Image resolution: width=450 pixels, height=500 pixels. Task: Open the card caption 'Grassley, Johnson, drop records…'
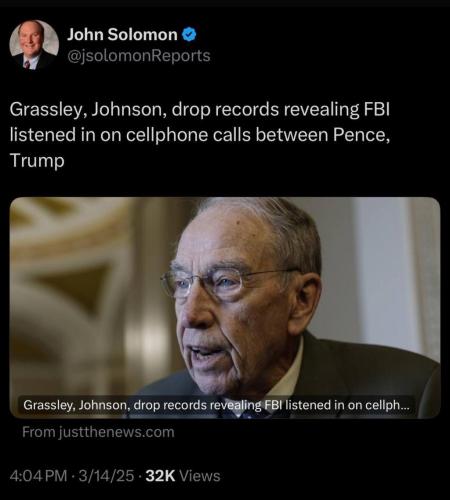216,405
